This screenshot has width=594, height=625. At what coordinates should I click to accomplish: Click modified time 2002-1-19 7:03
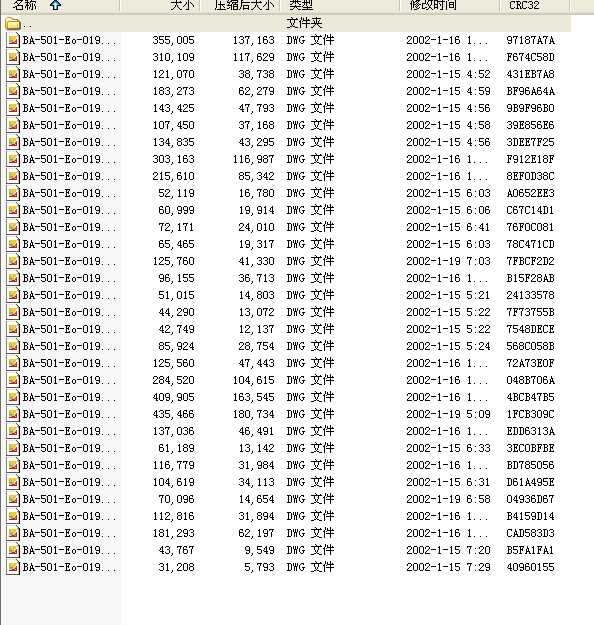click(448, 261)
